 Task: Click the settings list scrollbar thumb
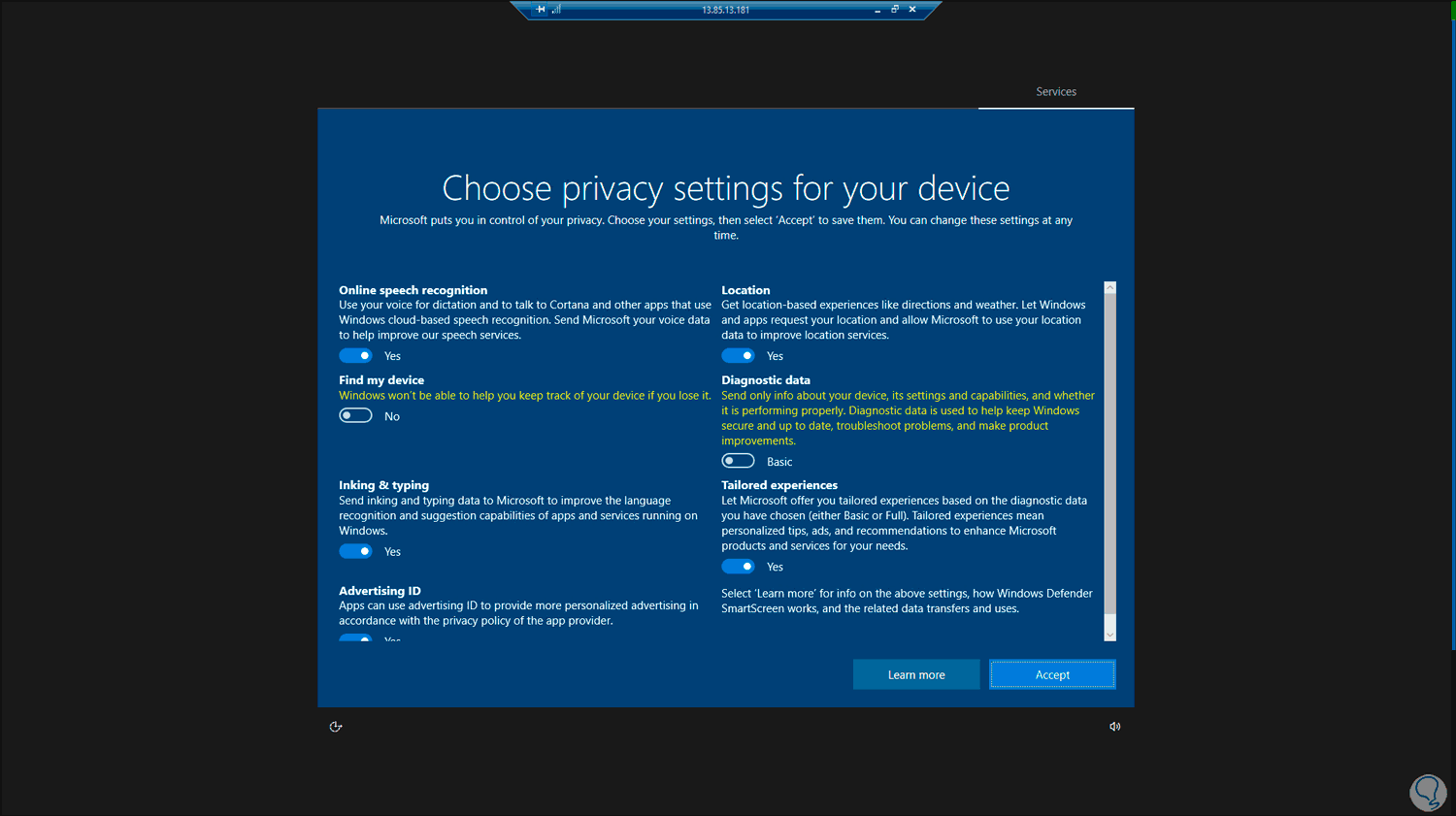pos(1110,454)
